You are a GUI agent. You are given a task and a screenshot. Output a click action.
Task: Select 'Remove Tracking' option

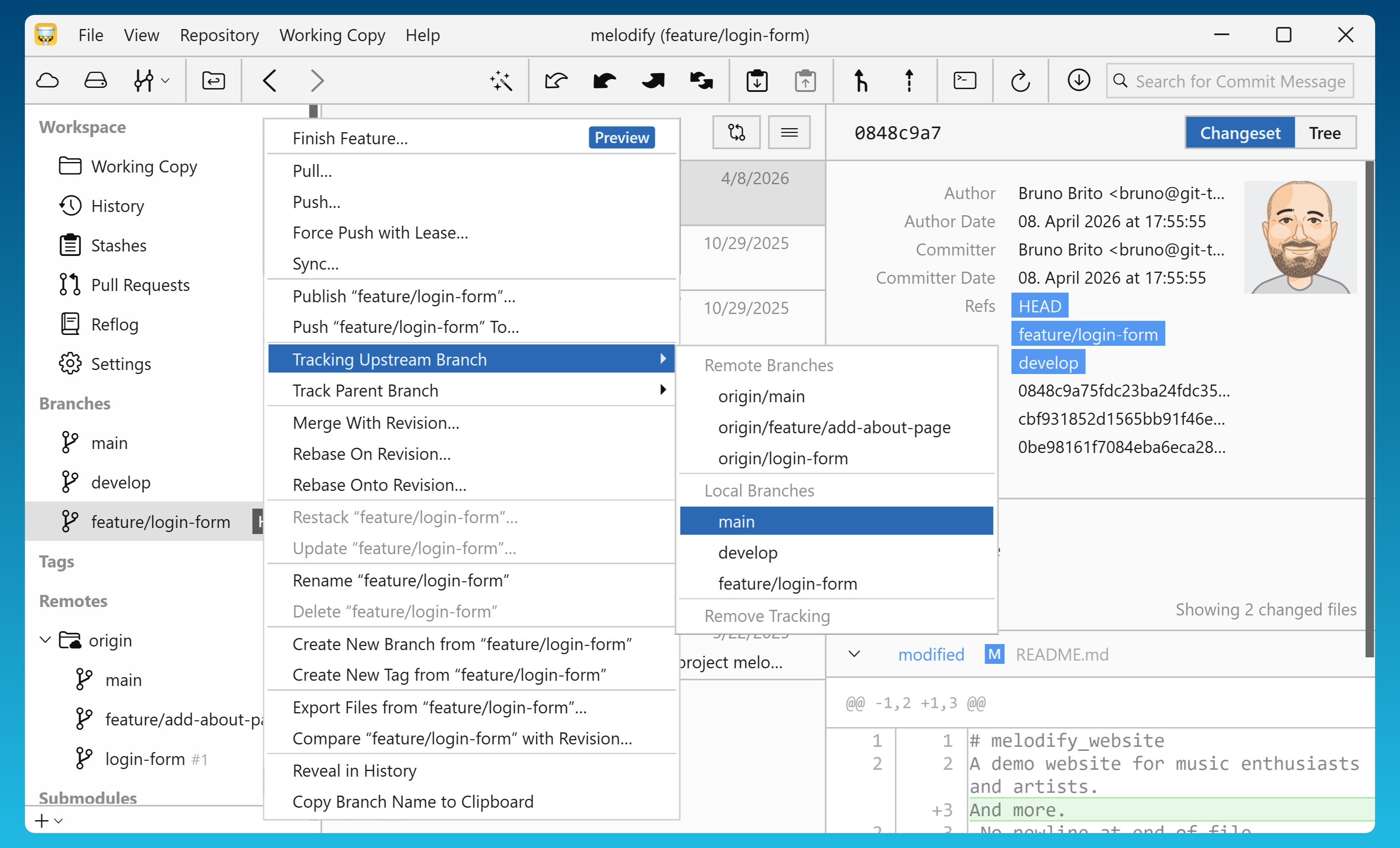coord(767,615)
